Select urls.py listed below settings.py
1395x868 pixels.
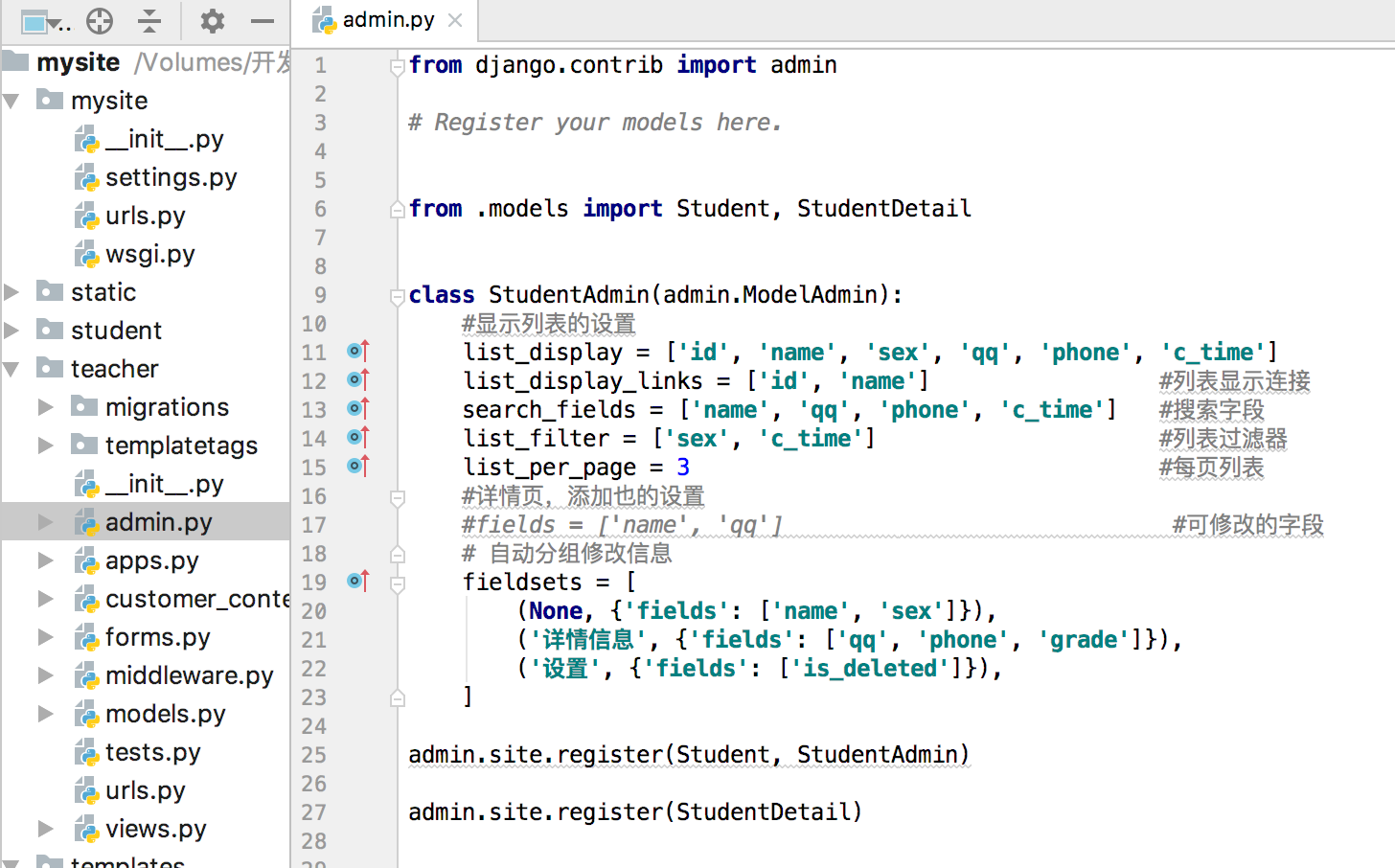[x=145, y=216]
